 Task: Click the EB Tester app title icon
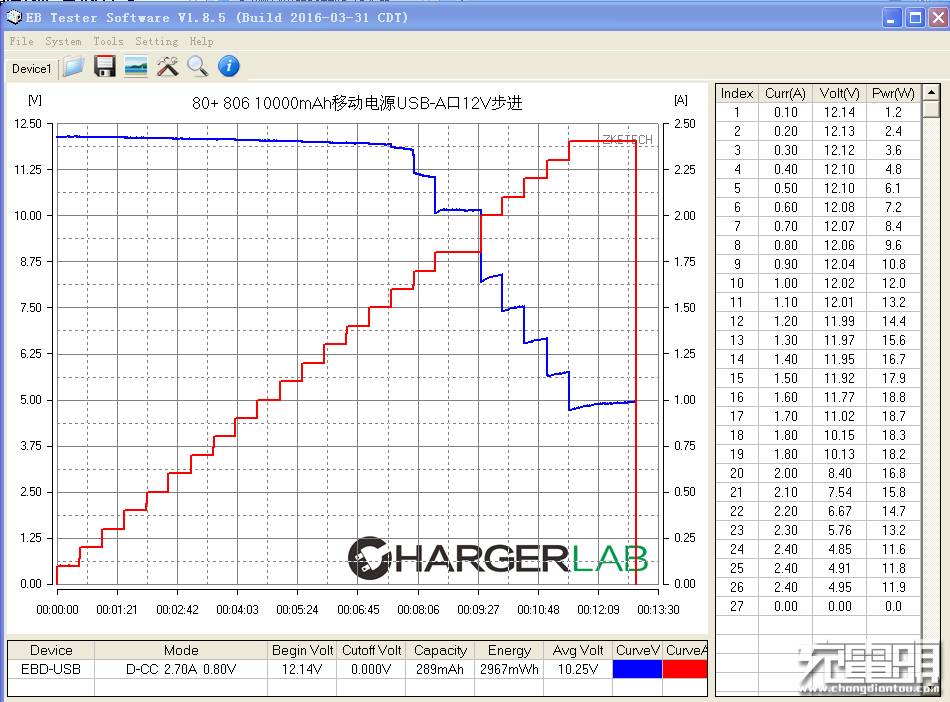point(14,17)
